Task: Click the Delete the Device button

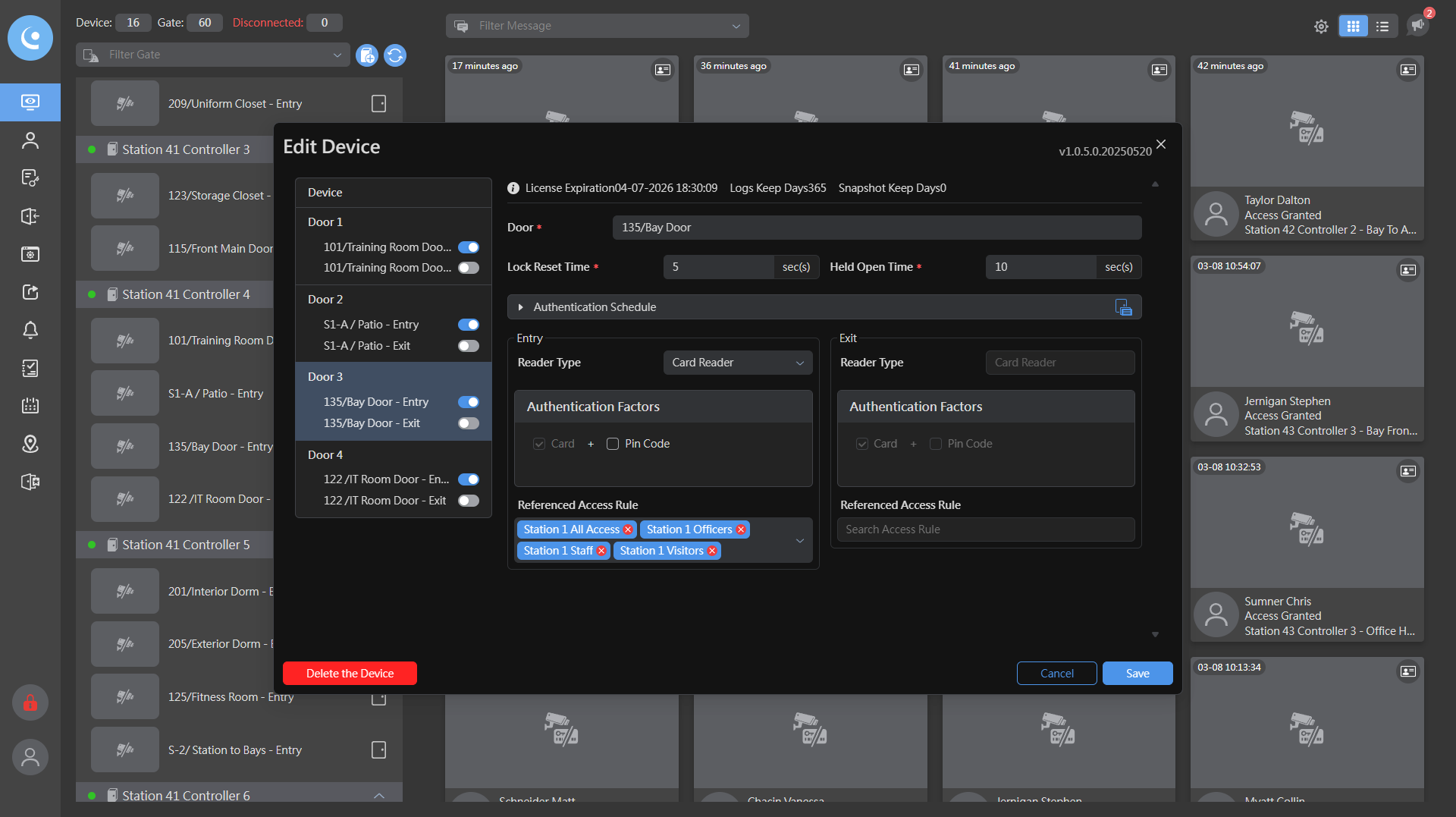Action: [350, 674]
